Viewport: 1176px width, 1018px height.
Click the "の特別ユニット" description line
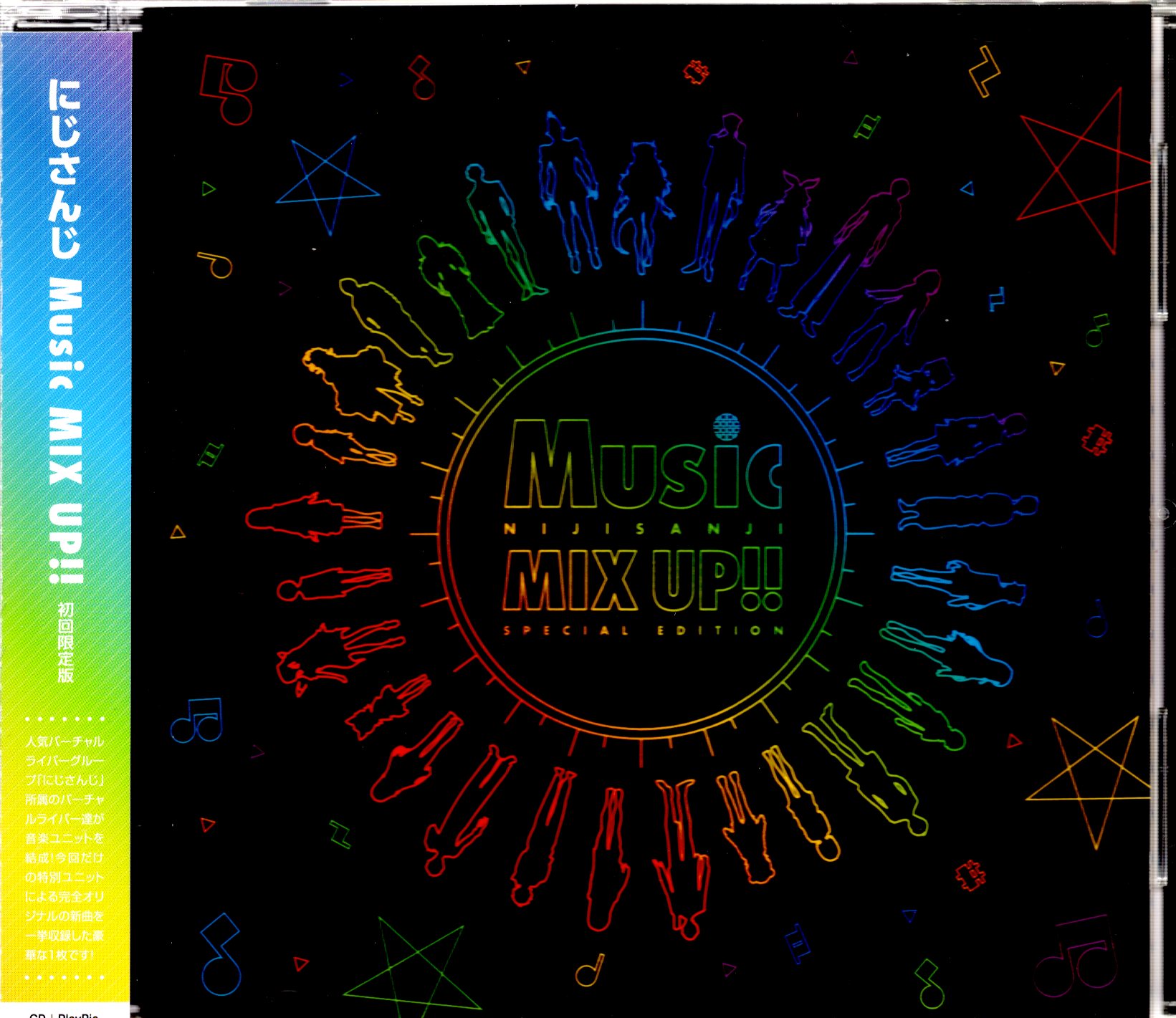pos(64,877)
